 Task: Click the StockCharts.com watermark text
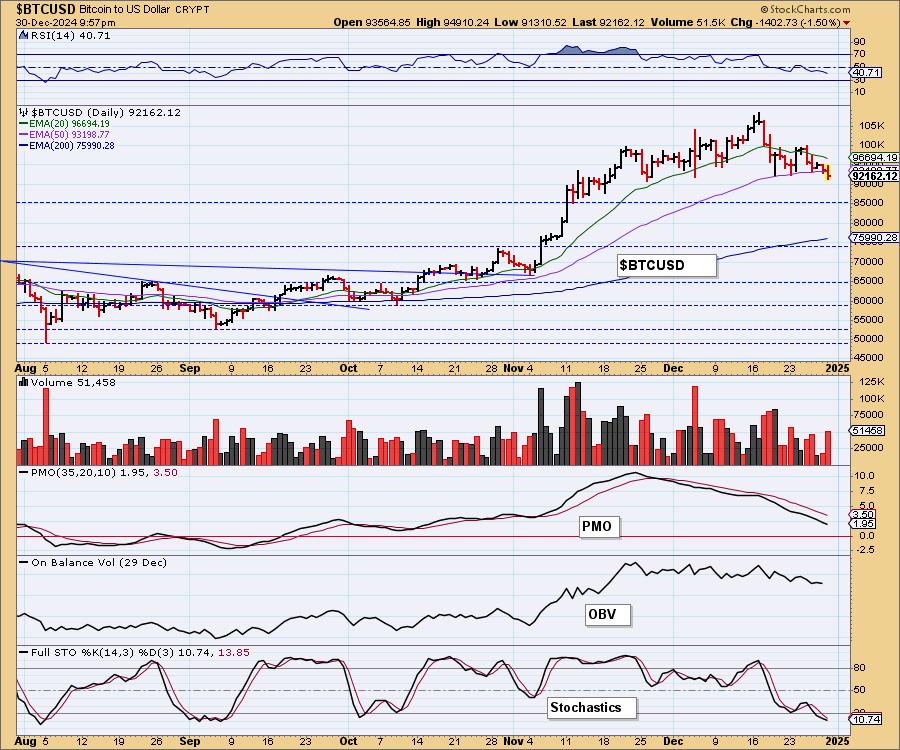(x=805, y=9)
